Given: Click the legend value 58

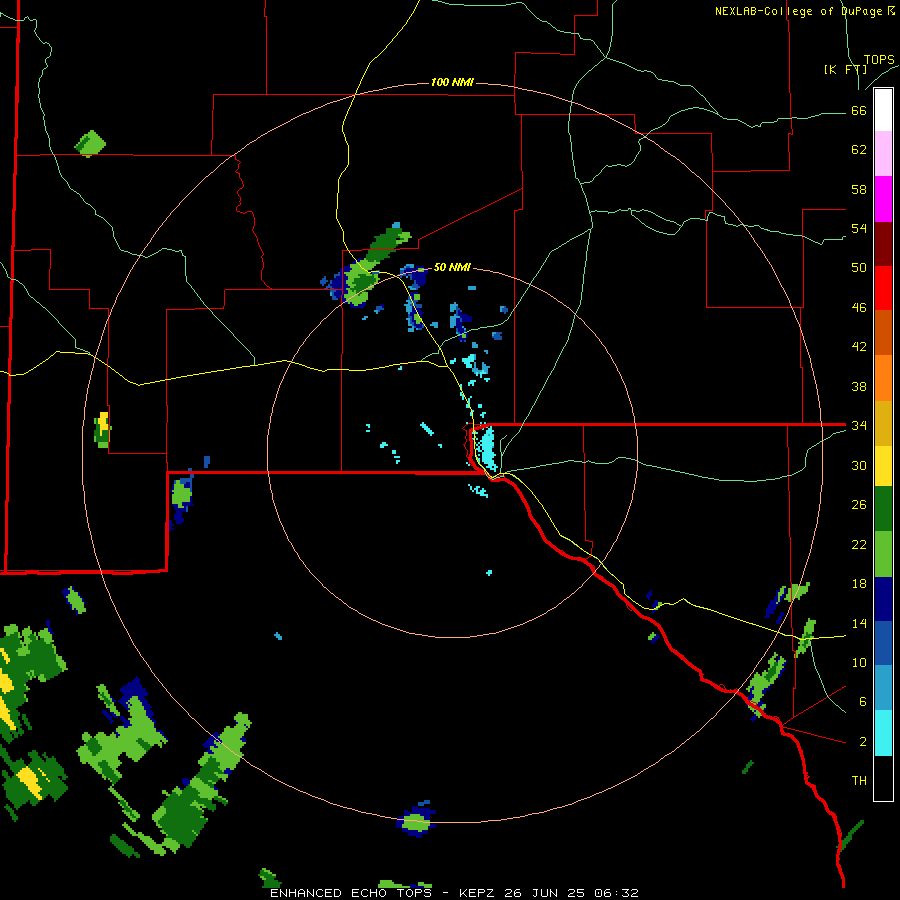Looking at the screenshot, I should coord(859,189).
